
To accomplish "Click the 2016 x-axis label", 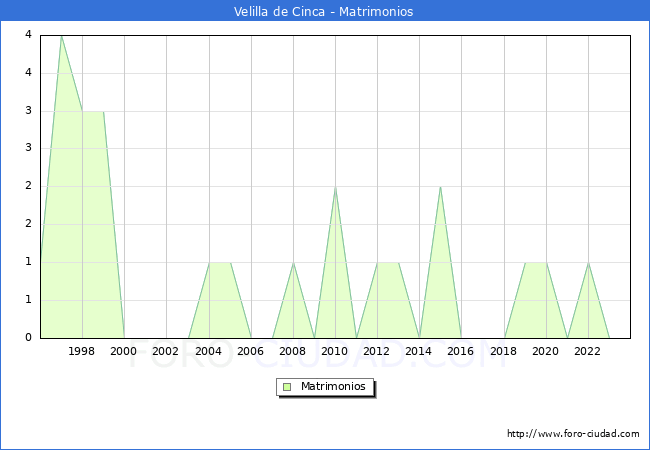I will [x=461, y=351].
